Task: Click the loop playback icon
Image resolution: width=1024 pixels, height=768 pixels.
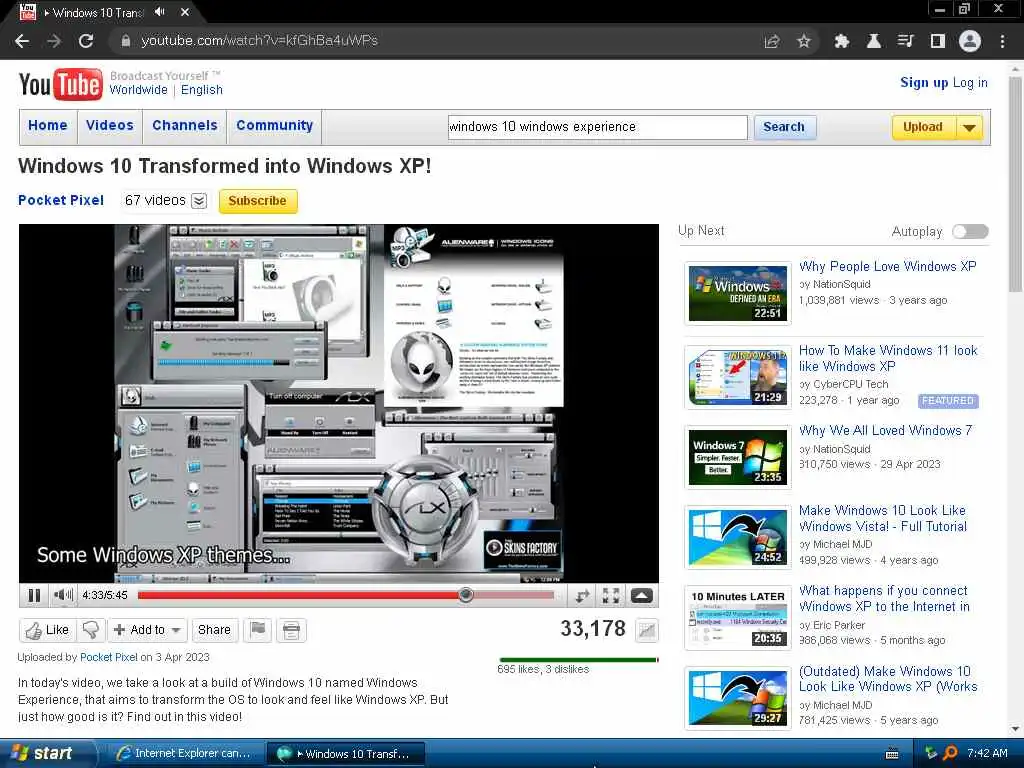Action: pos(582,596)
